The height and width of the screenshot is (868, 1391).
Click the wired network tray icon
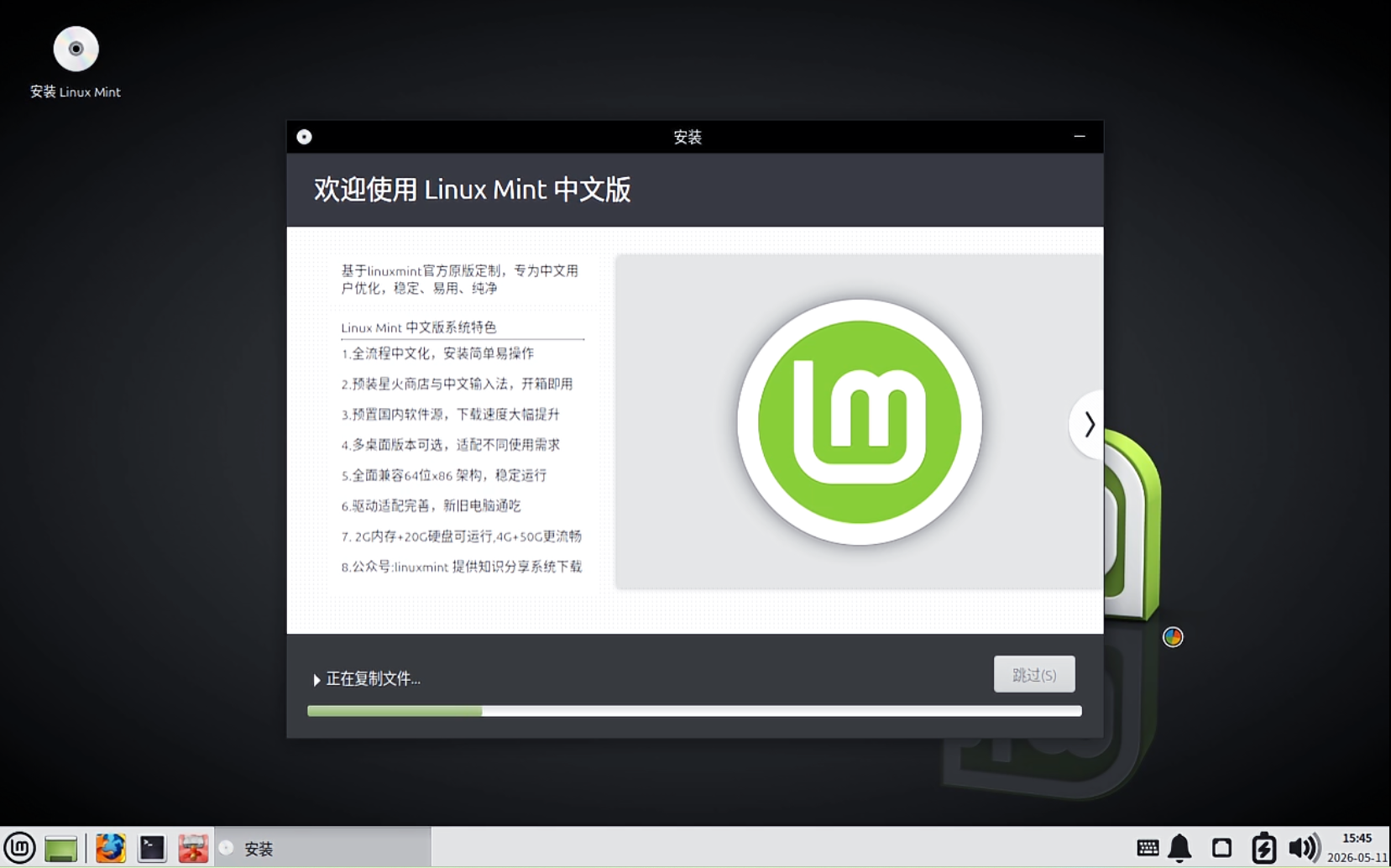pyautogui.click(x=1222, y=849)
